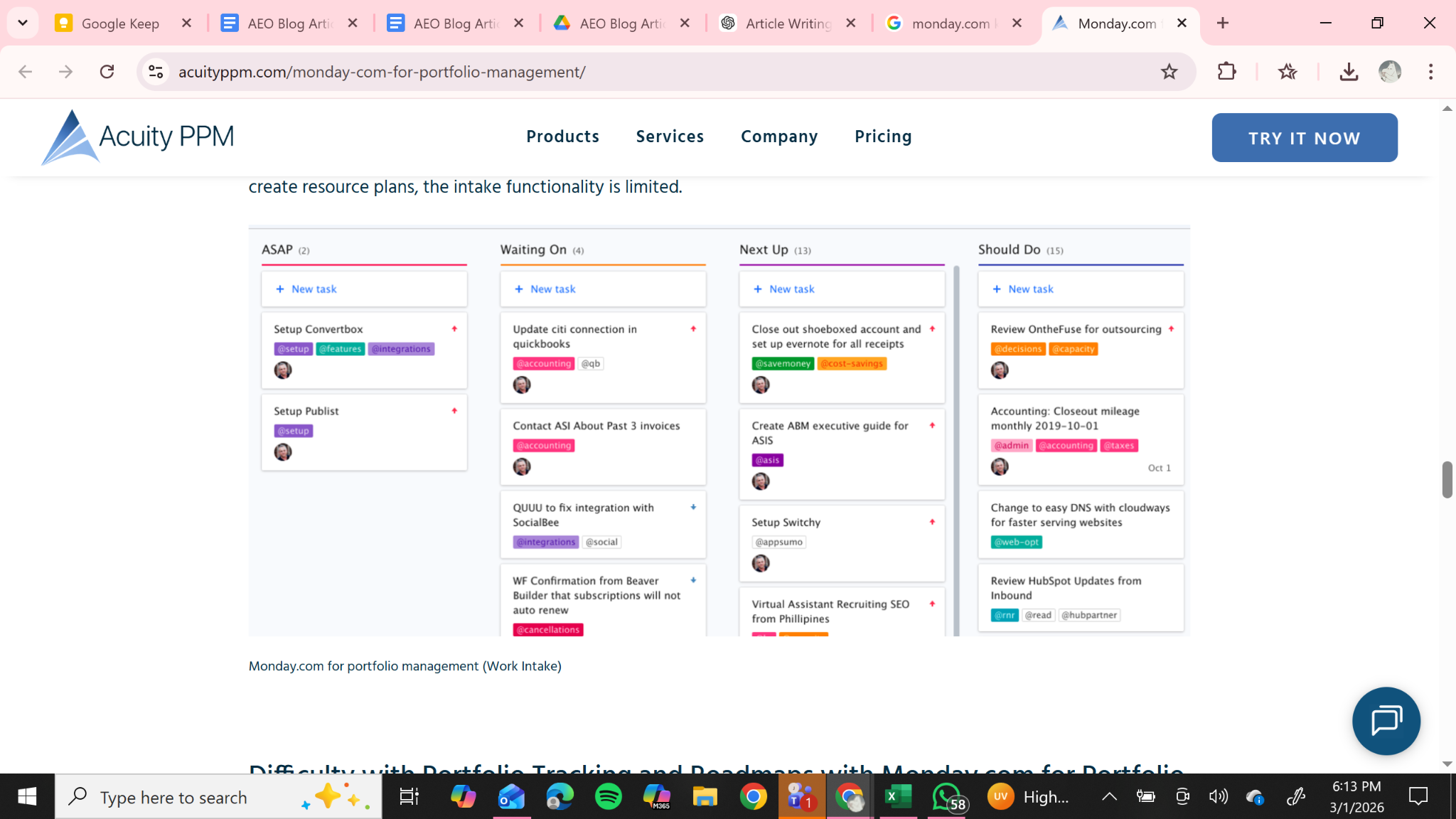Click the TRY IT NOW button
The image size is (1456, 819).
pos(1304,138)
